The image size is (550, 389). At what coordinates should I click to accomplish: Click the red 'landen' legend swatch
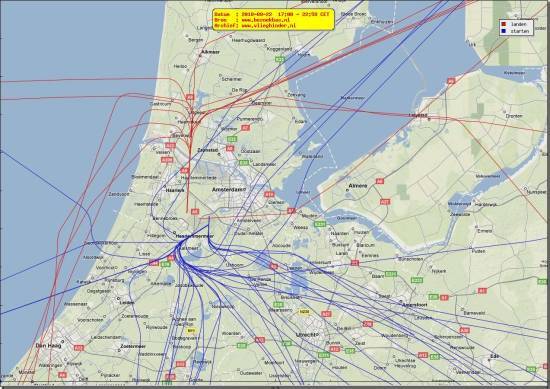[x=504, y=24]
